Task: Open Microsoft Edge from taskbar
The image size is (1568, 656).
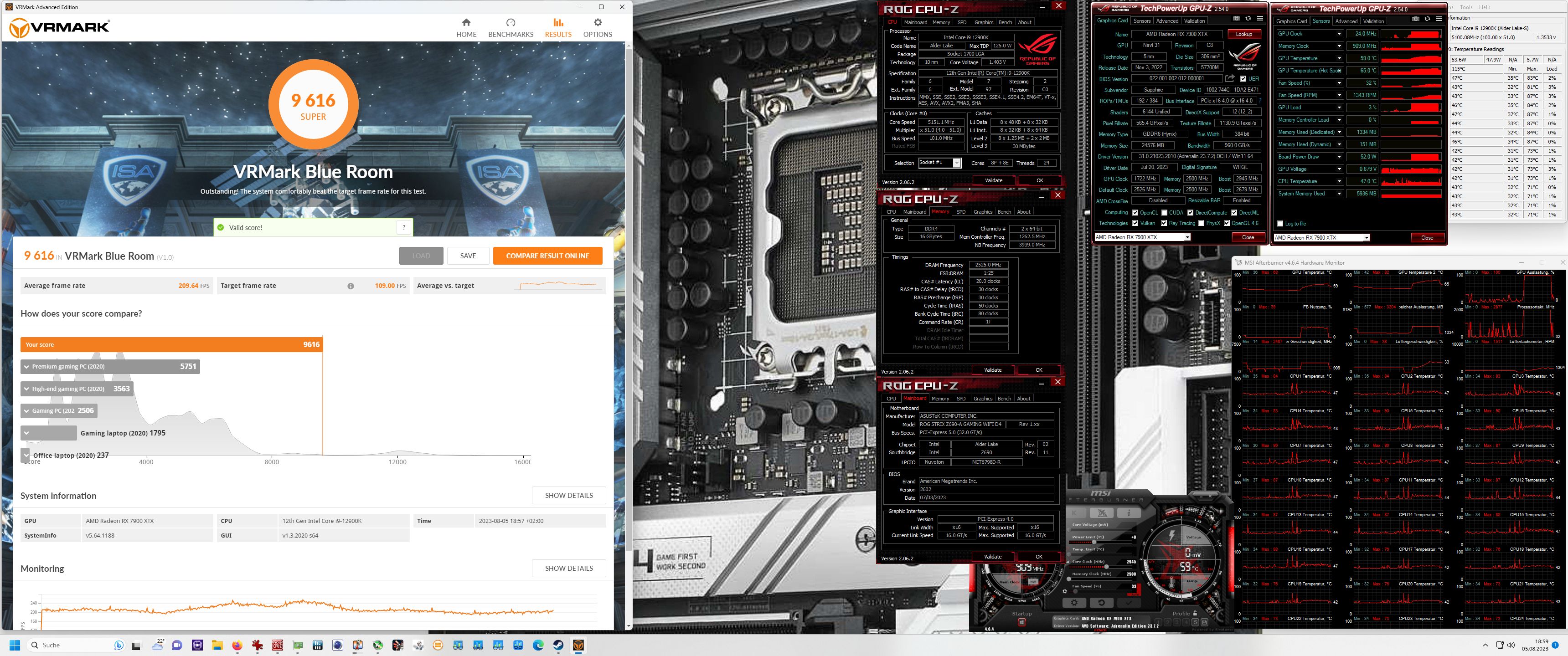Action: 538,645
